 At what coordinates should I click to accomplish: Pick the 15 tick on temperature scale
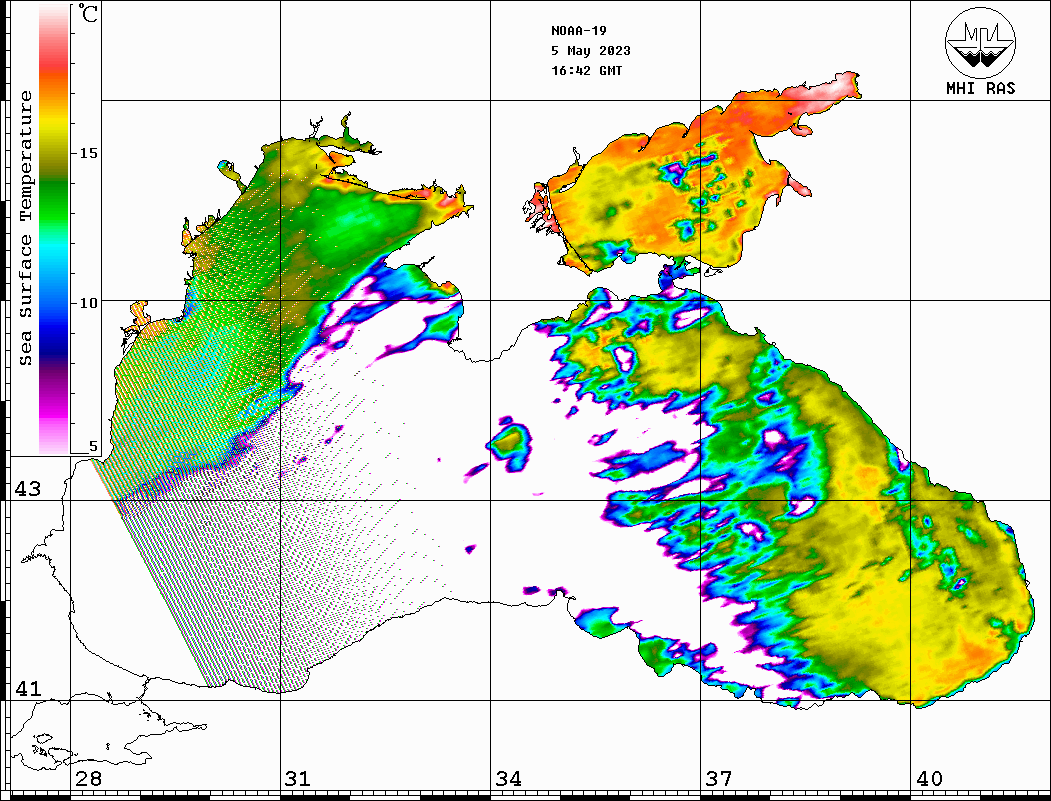[x=88, y=153]
